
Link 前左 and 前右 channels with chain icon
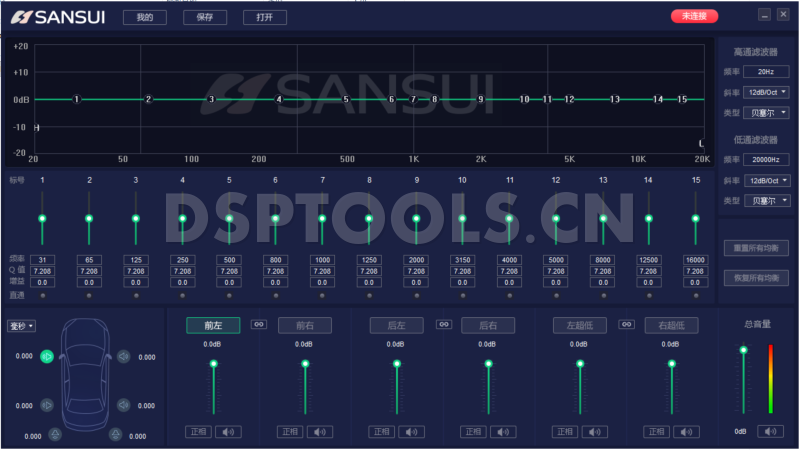point(259,324)
